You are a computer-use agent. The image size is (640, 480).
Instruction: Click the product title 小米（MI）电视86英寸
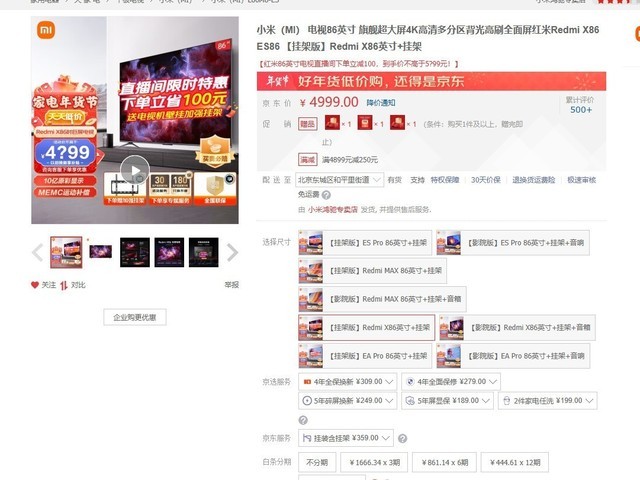click(428, 38)
